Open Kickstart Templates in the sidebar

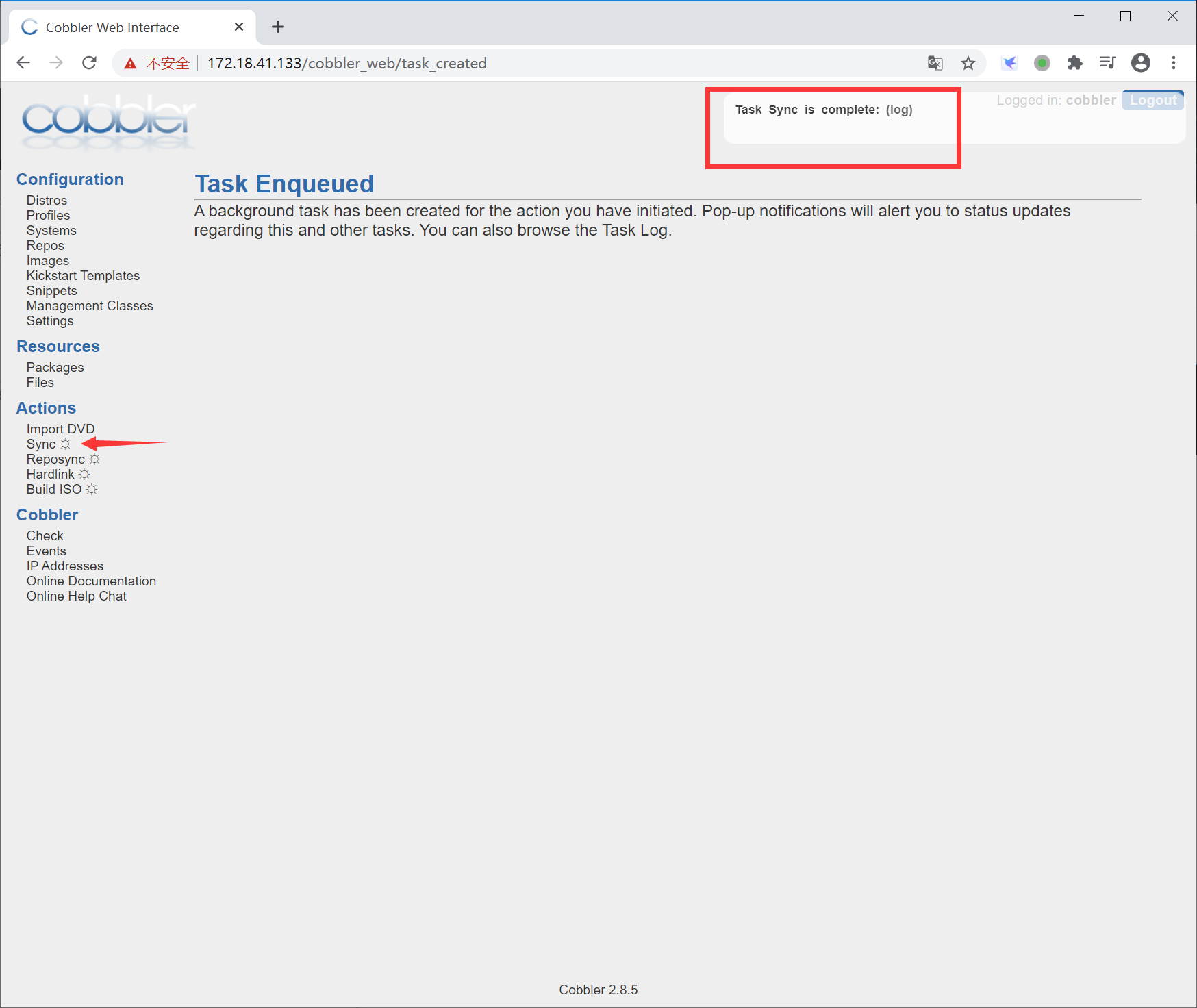pyautogui.click(x=83, y=276)
